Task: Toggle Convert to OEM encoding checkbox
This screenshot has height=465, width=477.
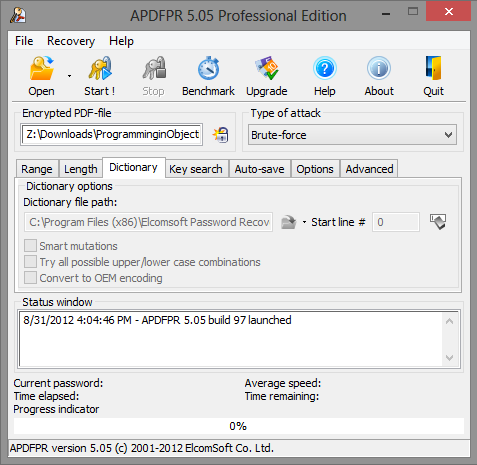Action: [30, 278]
